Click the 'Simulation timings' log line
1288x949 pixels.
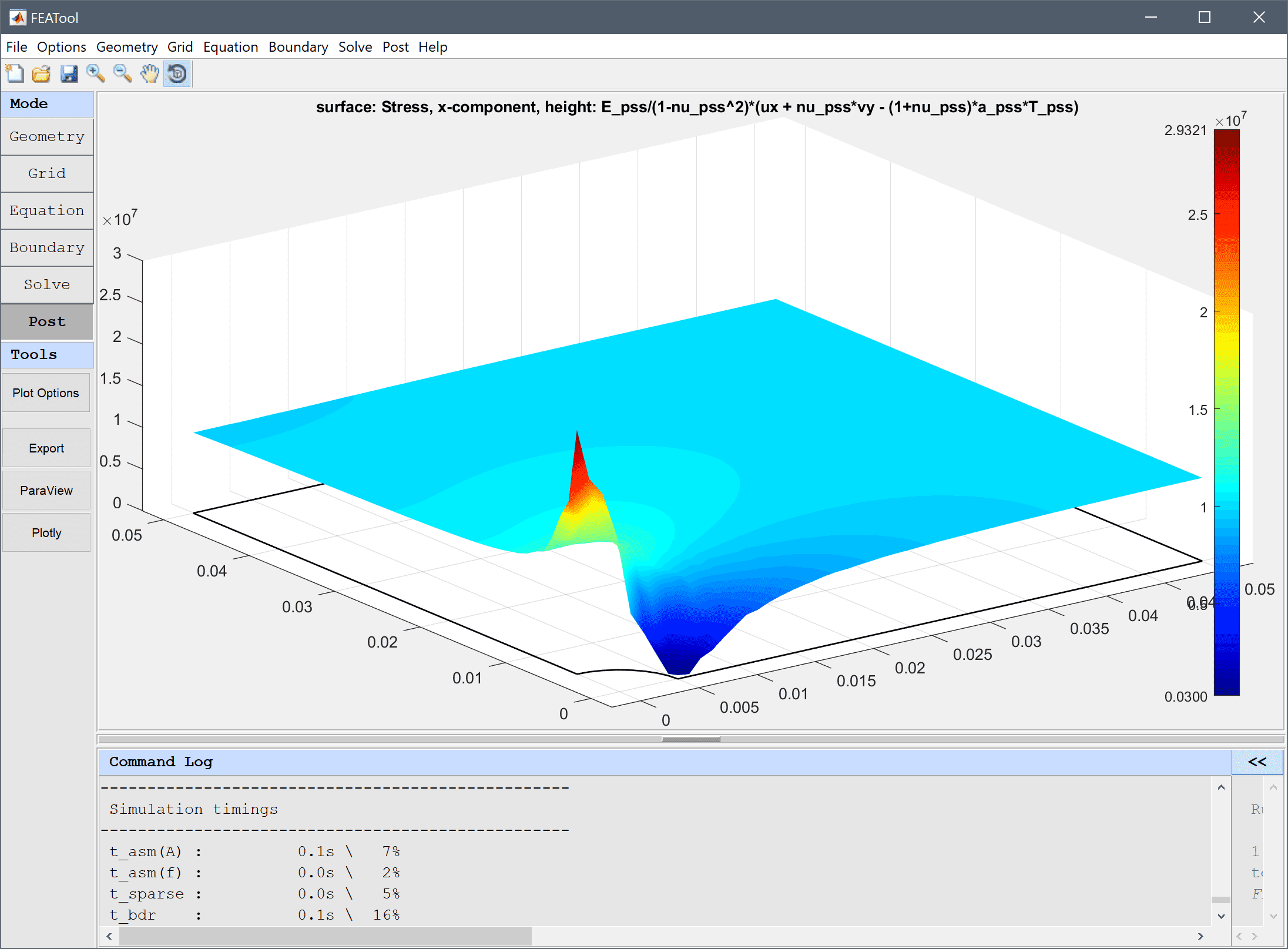click(x=194, y=809)
